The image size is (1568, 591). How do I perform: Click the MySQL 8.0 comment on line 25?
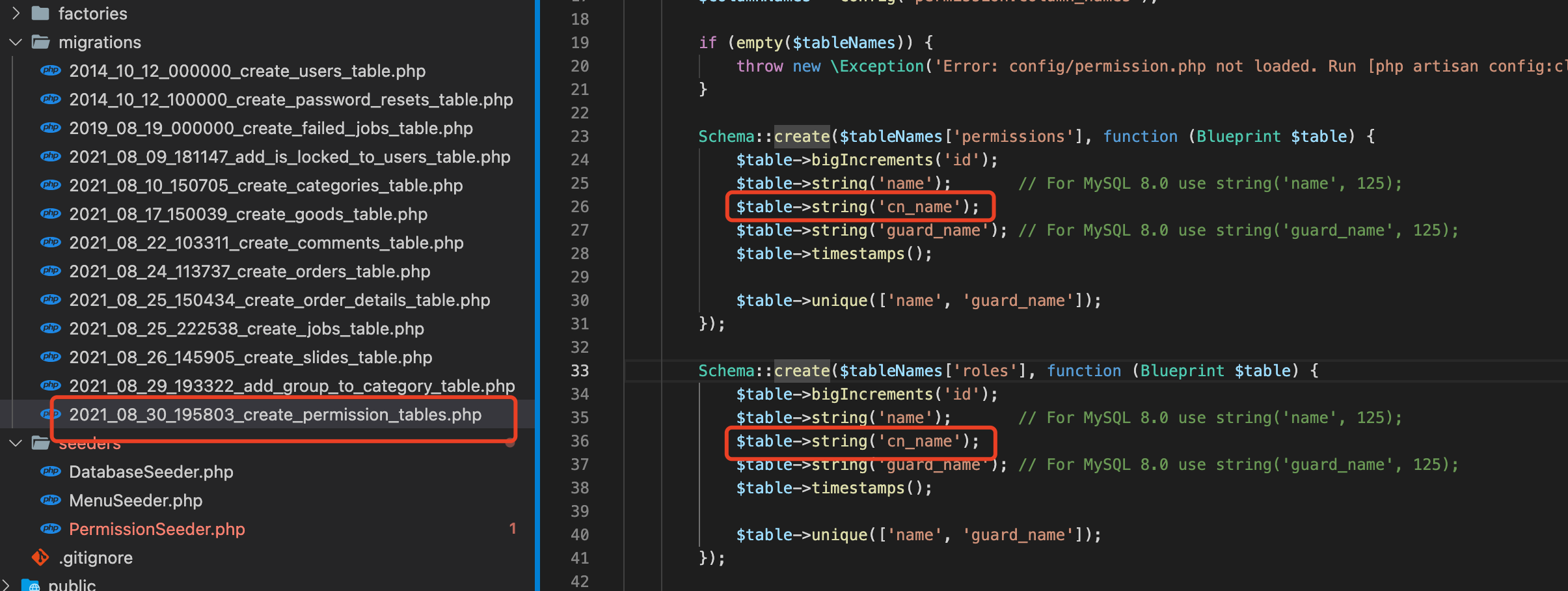1210,183
